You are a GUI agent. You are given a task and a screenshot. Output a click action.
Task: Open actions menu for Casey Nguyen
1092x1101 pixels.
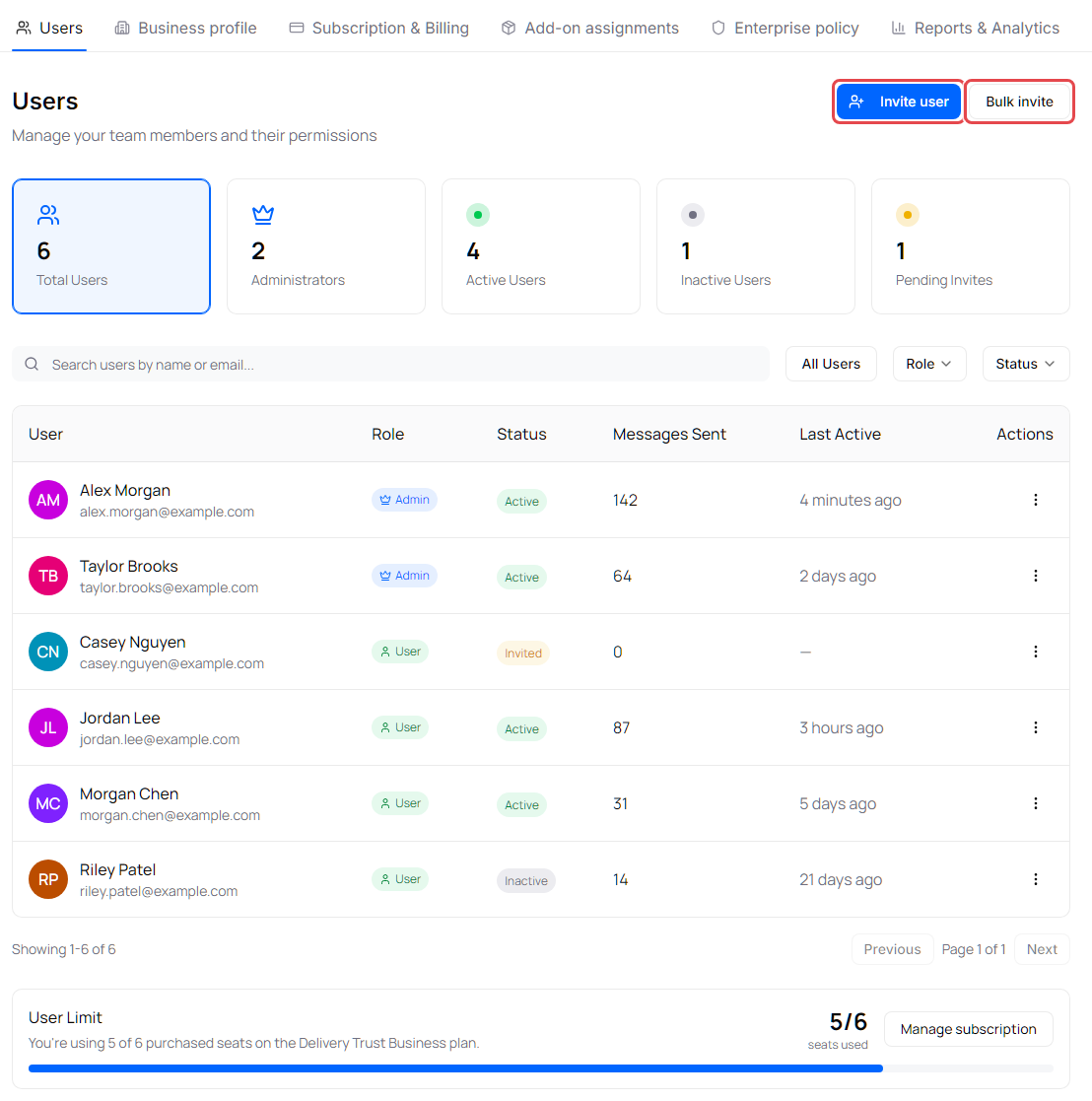[1035, 652]
